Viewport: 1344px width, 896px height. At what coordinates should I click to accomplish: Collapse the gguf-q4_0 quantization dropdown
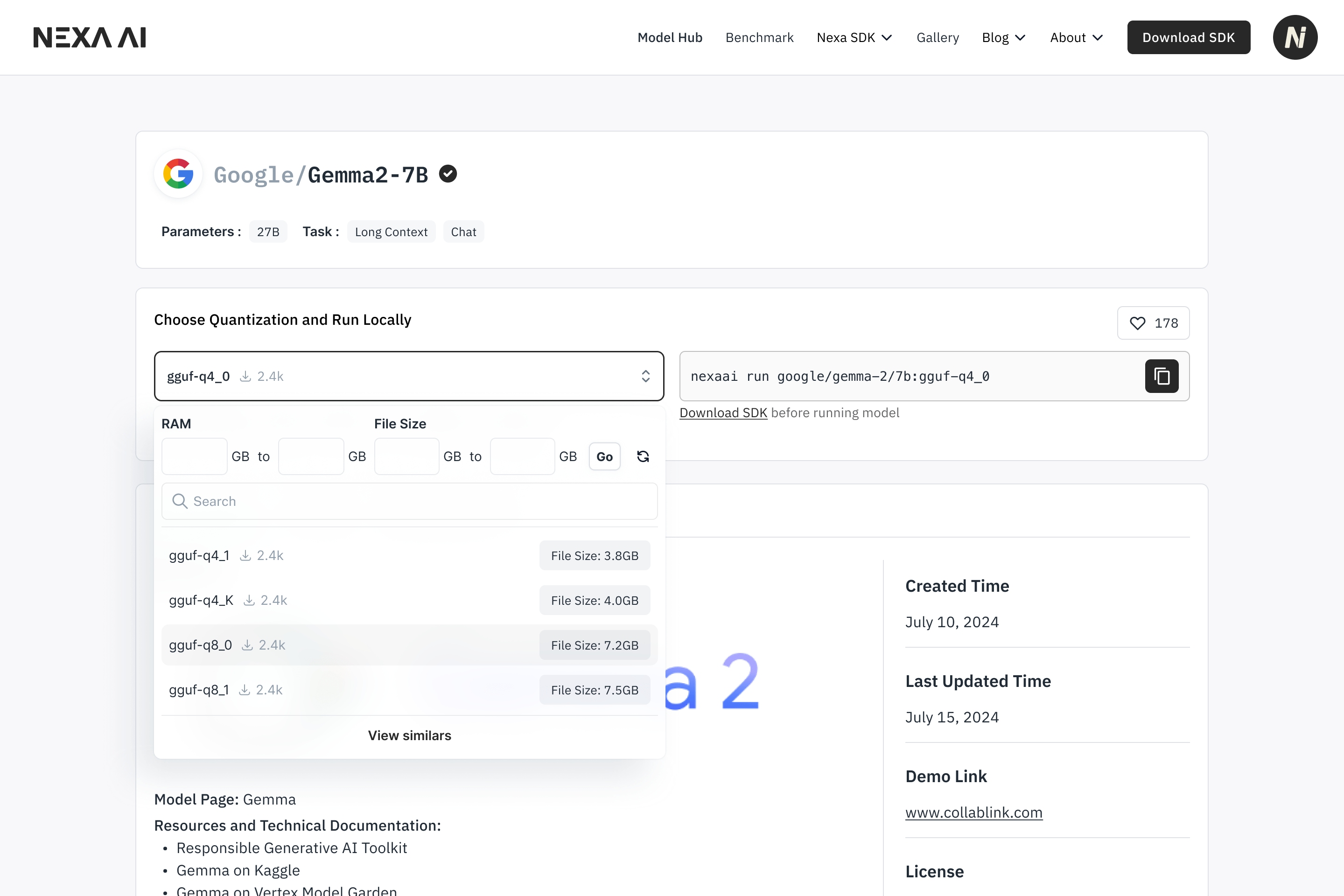point(645,376)
